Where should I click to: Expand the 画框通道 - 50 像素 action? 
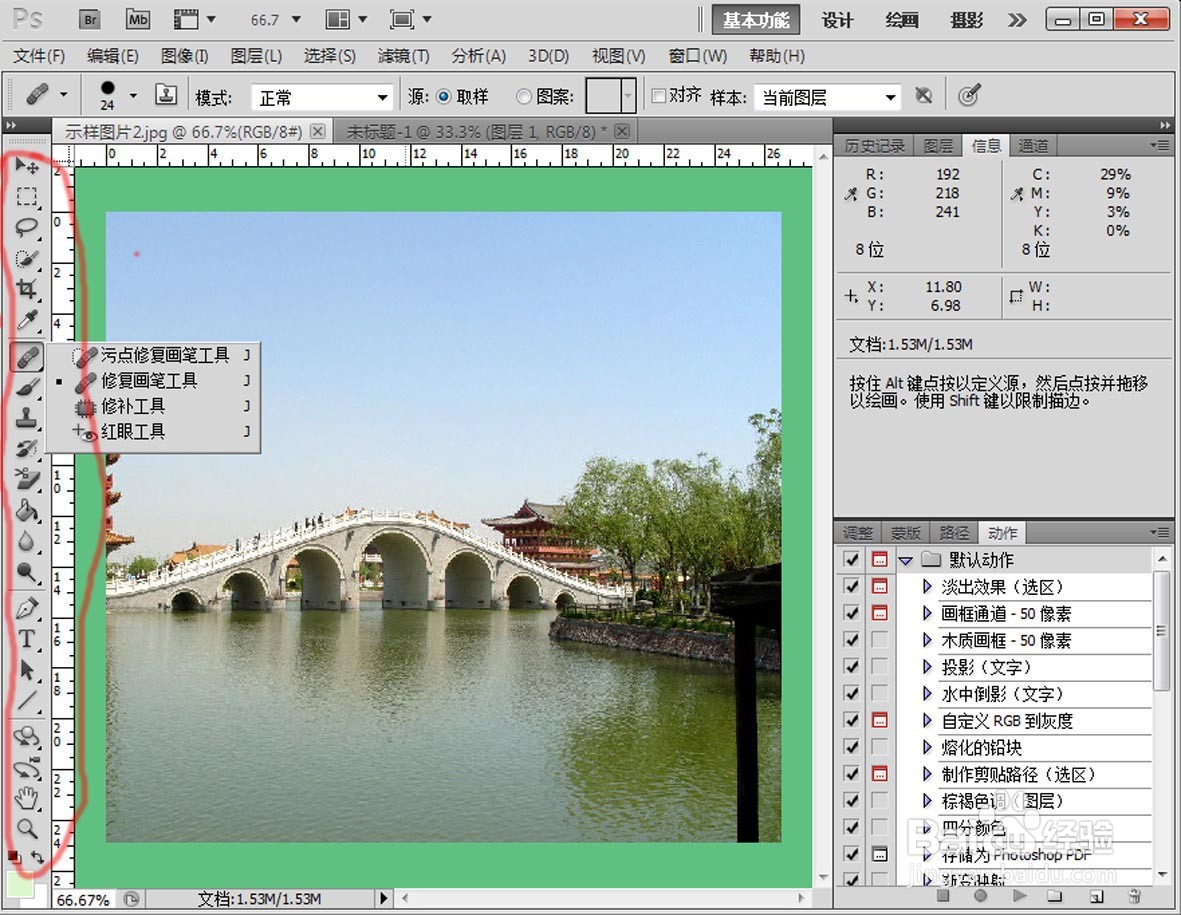click(927, 614)
